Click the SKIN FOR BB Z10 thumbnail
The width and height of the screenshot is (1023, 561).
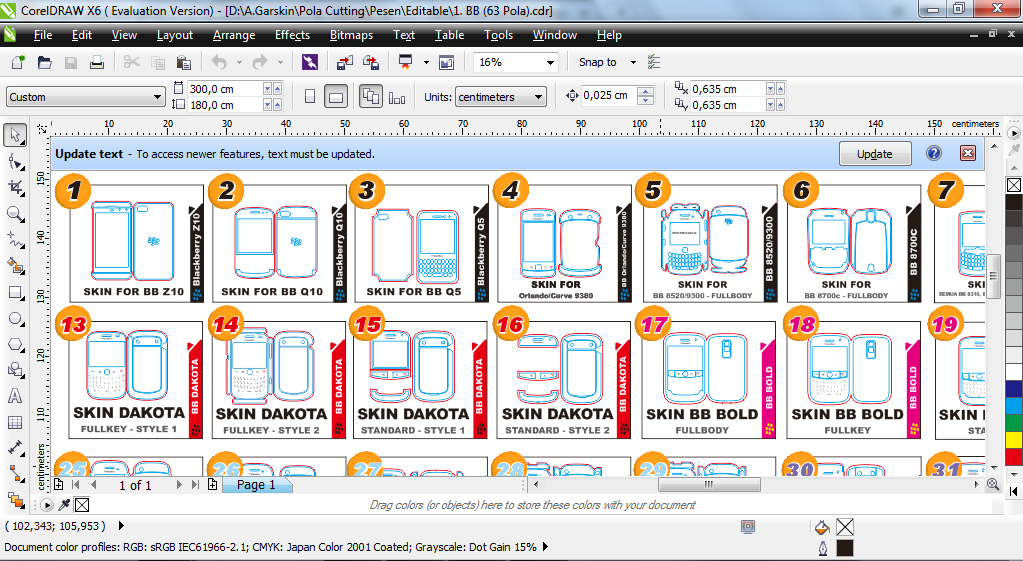coord(136,243)
